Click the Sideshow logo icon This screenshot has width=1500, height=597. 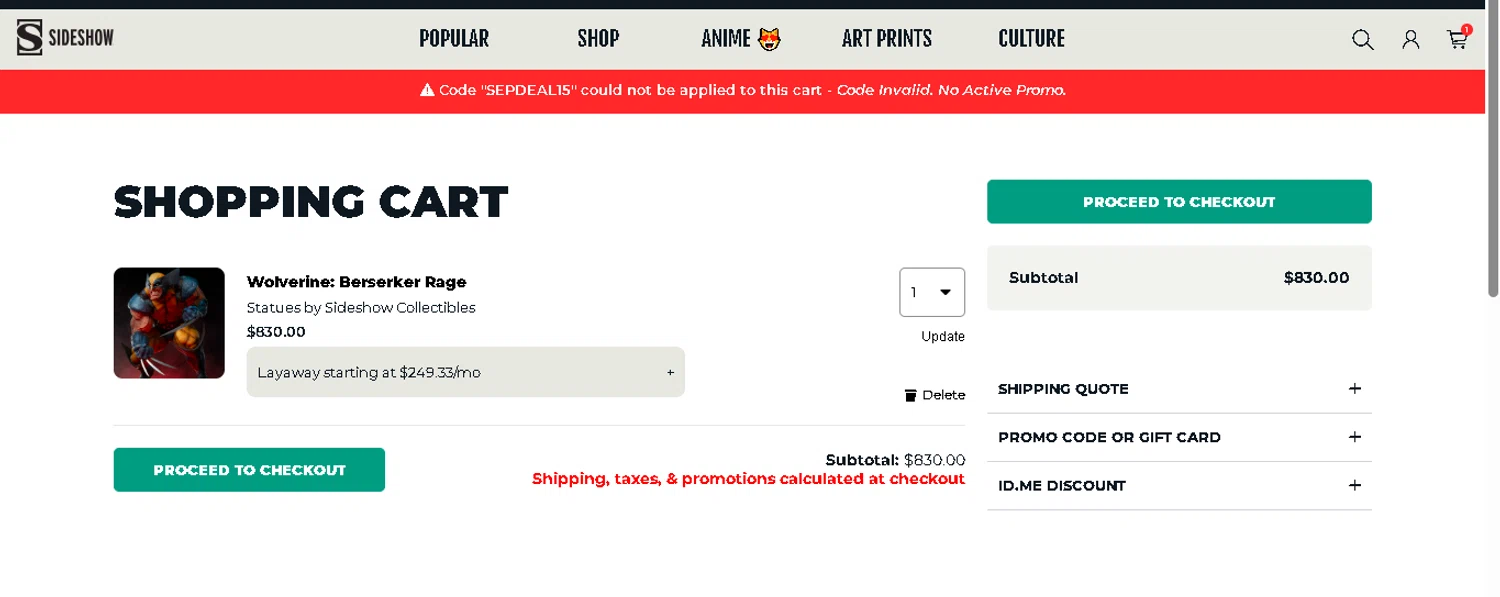pos(29,38)
